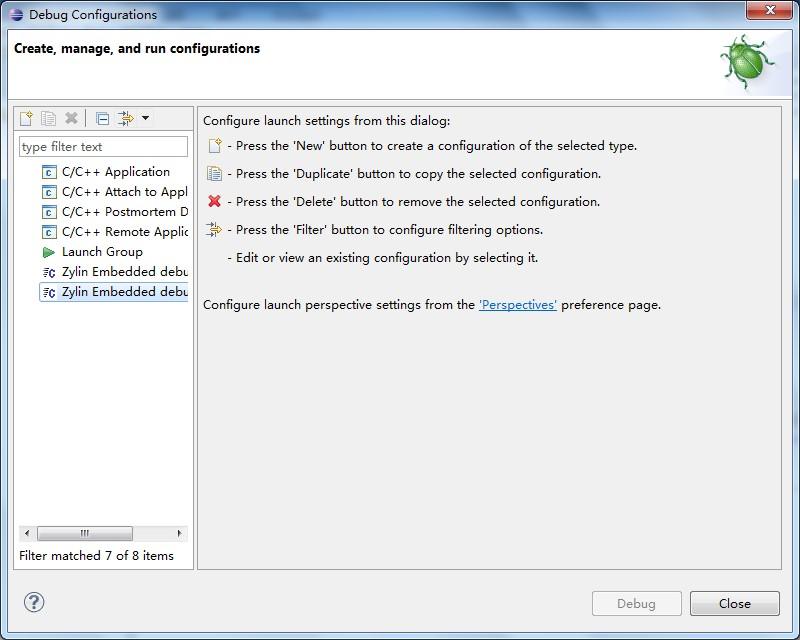800x640 pixels.
Task: Click the New launch configuration toolbar icon
Action: coord(27,118)
